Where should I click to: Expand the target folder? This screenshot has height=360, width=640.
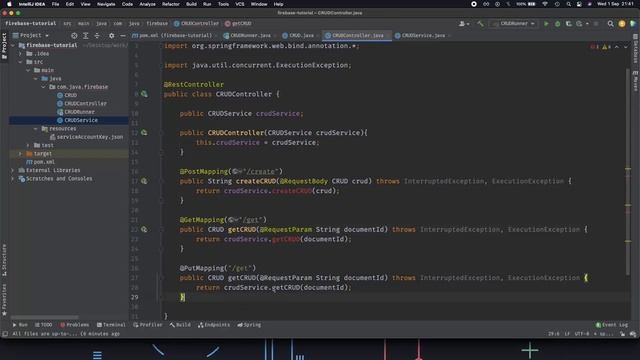[20, 153]
